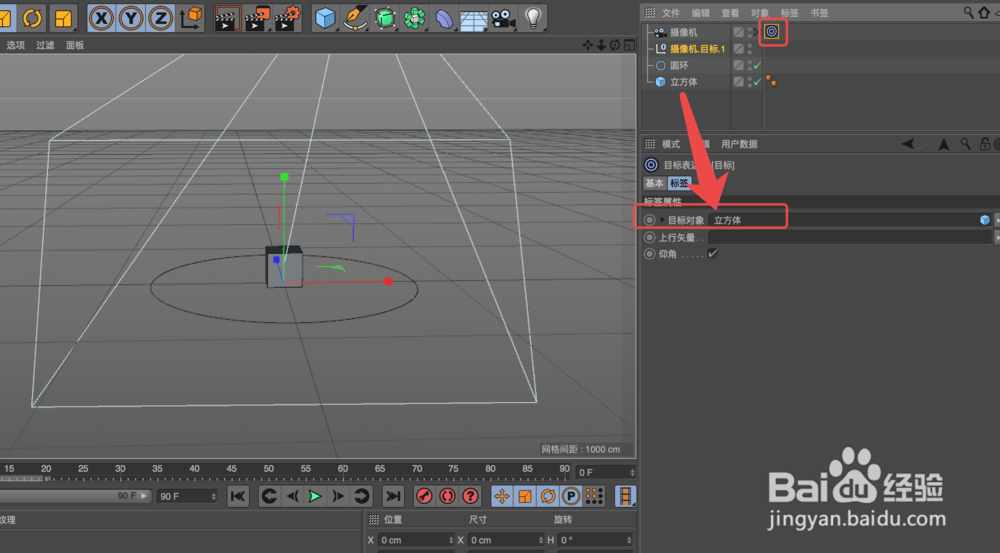The image size is (1000, 553).
Task: Jump to the start of animation
Action: (238, 496)
